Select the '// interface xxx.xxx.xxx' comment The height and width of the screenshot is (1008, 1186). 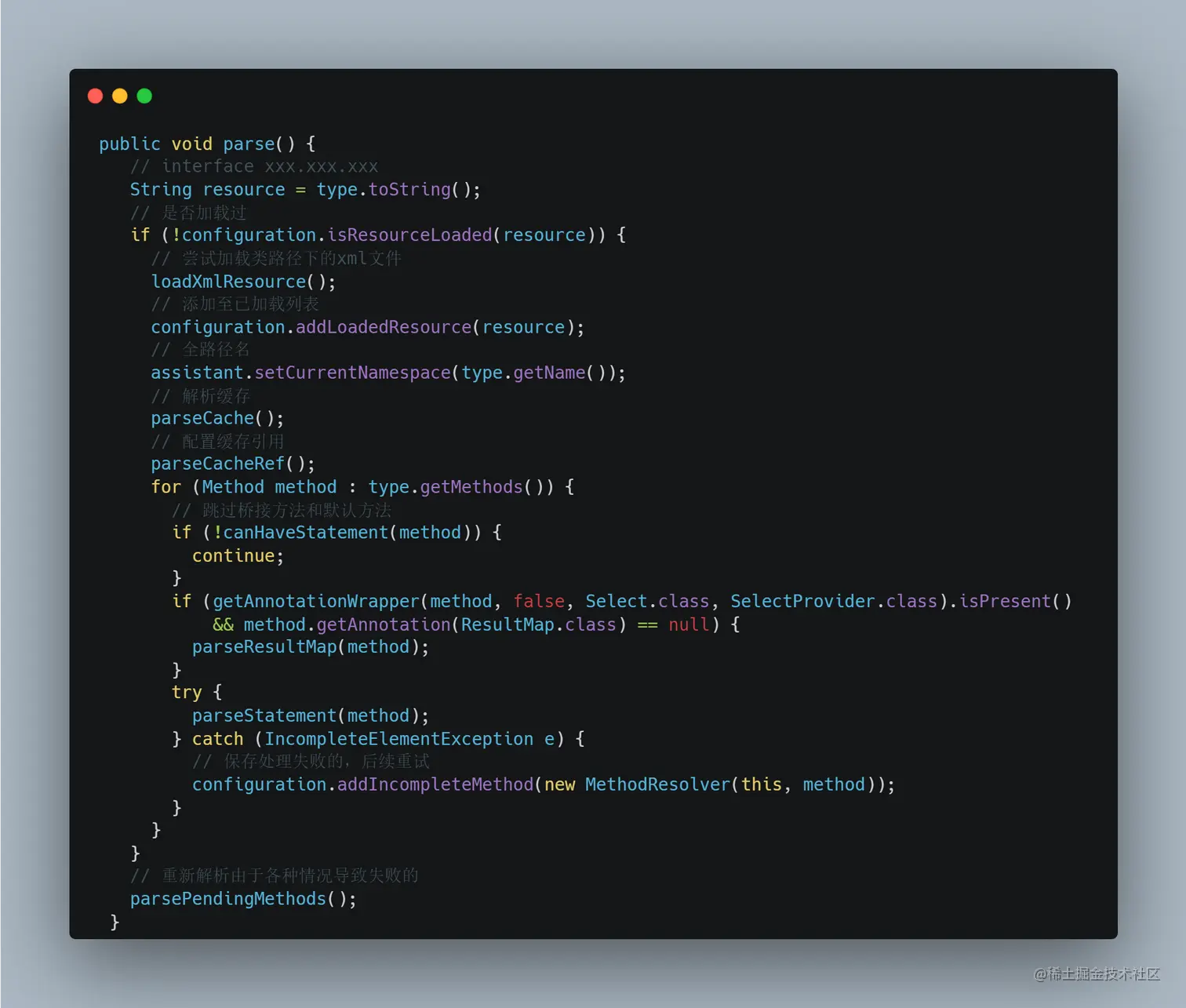pyautogui.click(x=254, y=166)
